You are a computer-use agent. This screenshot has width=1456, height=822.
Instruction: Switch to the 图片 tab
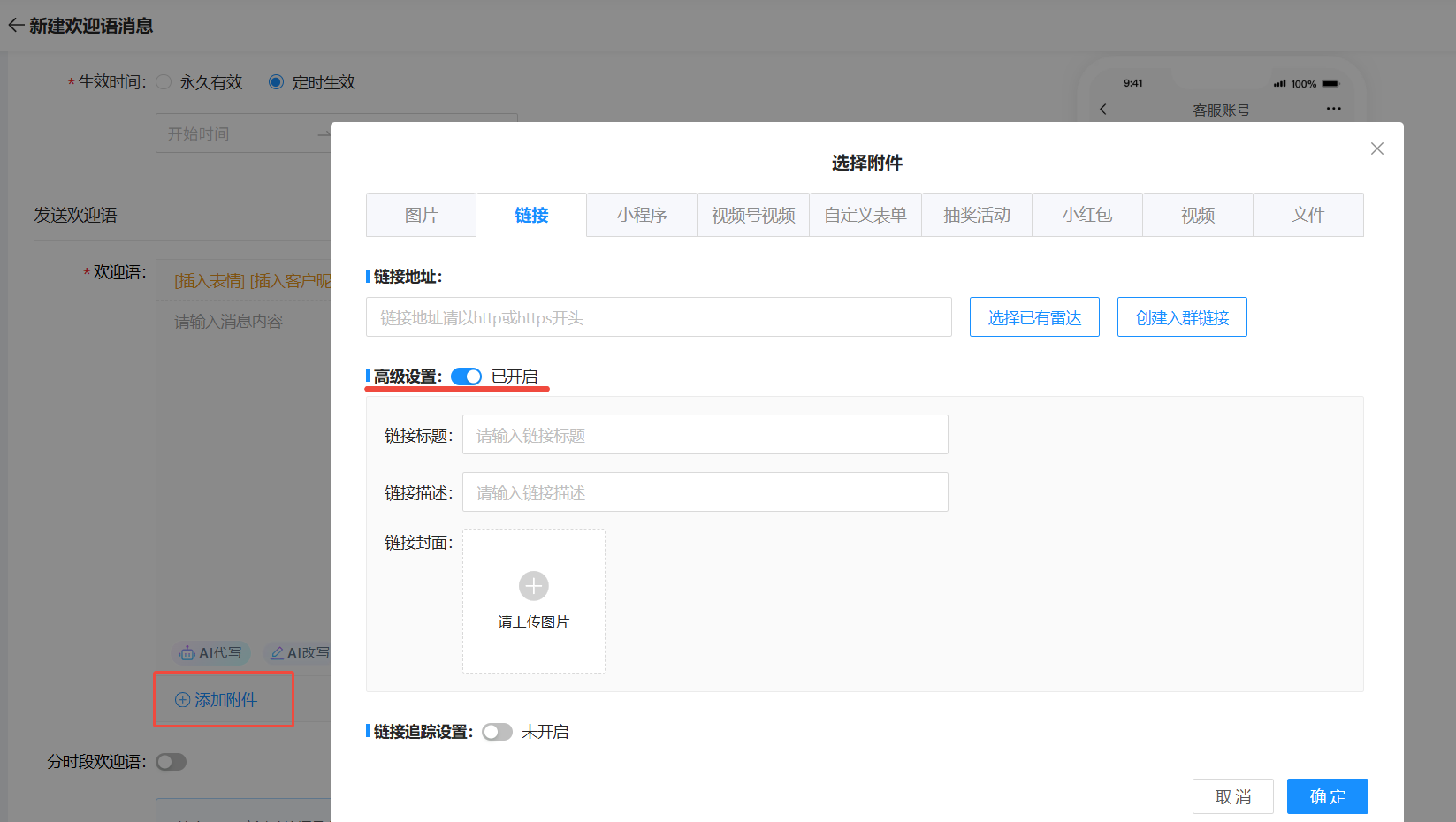click(421, 215)
